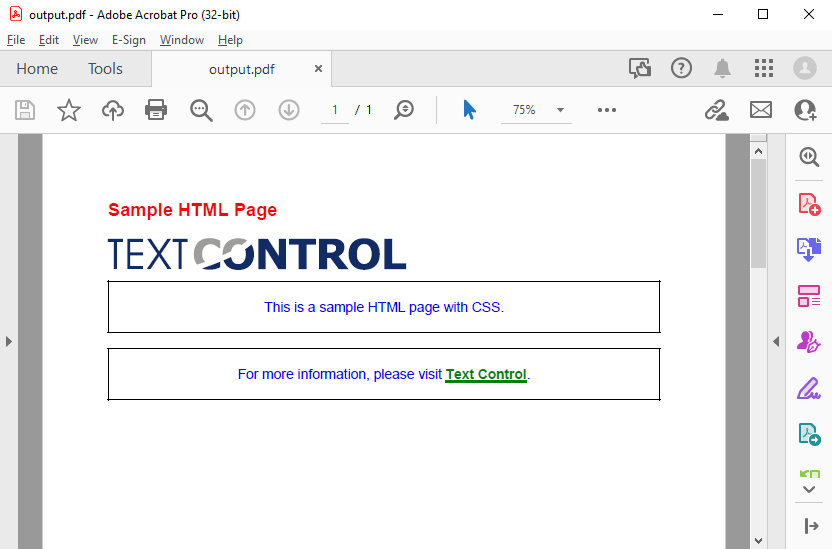Follow the Text Control hyperlink
The image size is (832, 549).
[x=486, y=374]
